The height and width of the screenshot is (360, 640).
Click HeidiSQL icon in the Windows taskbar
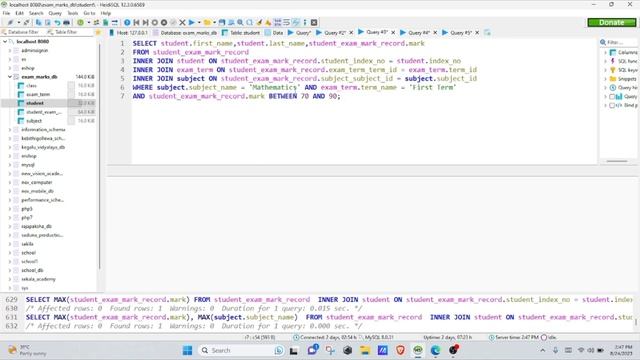[x=418, y=350]
